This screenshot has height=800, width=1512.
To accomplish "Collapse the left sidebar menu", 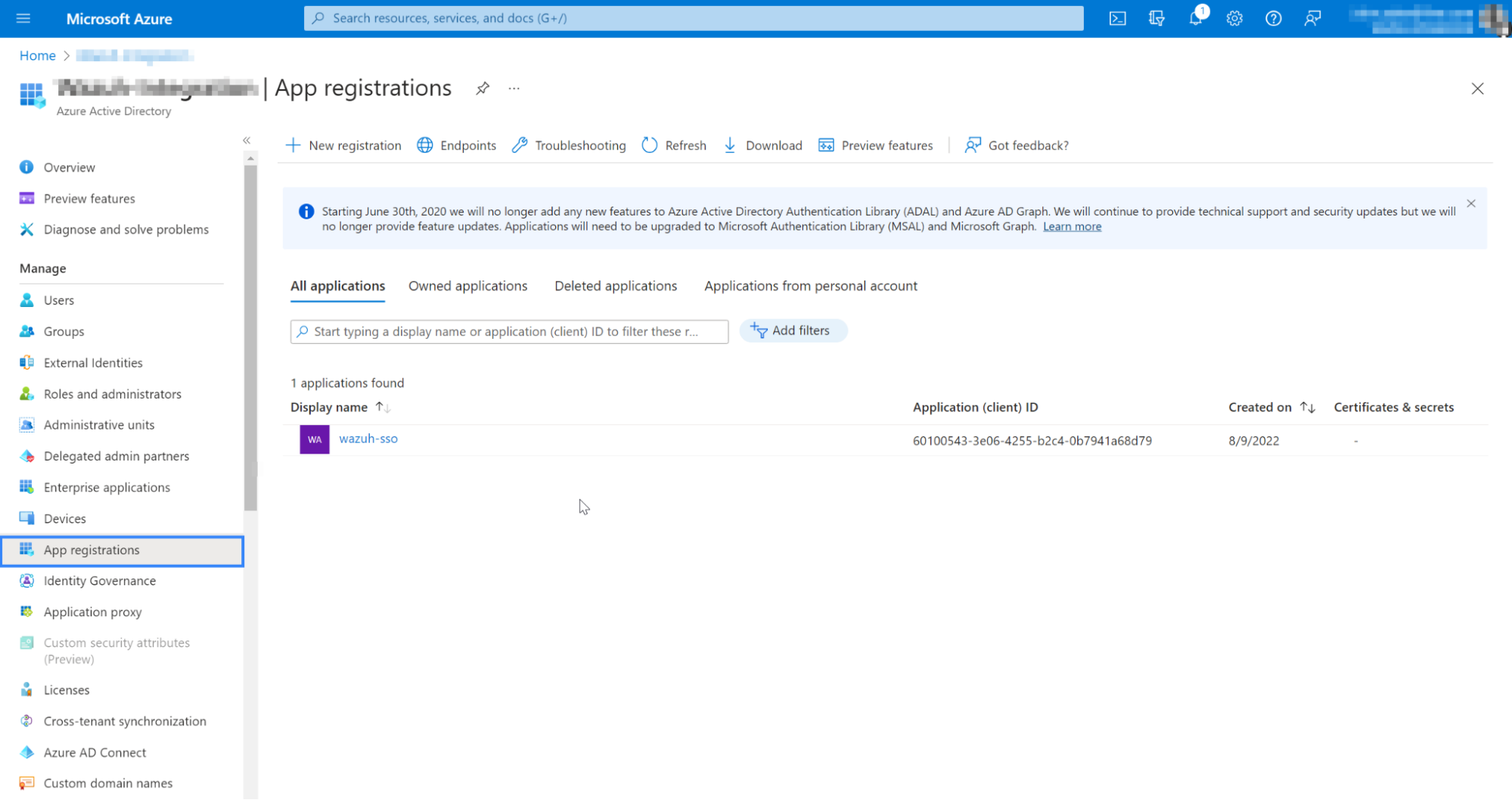I will (247, 141).
